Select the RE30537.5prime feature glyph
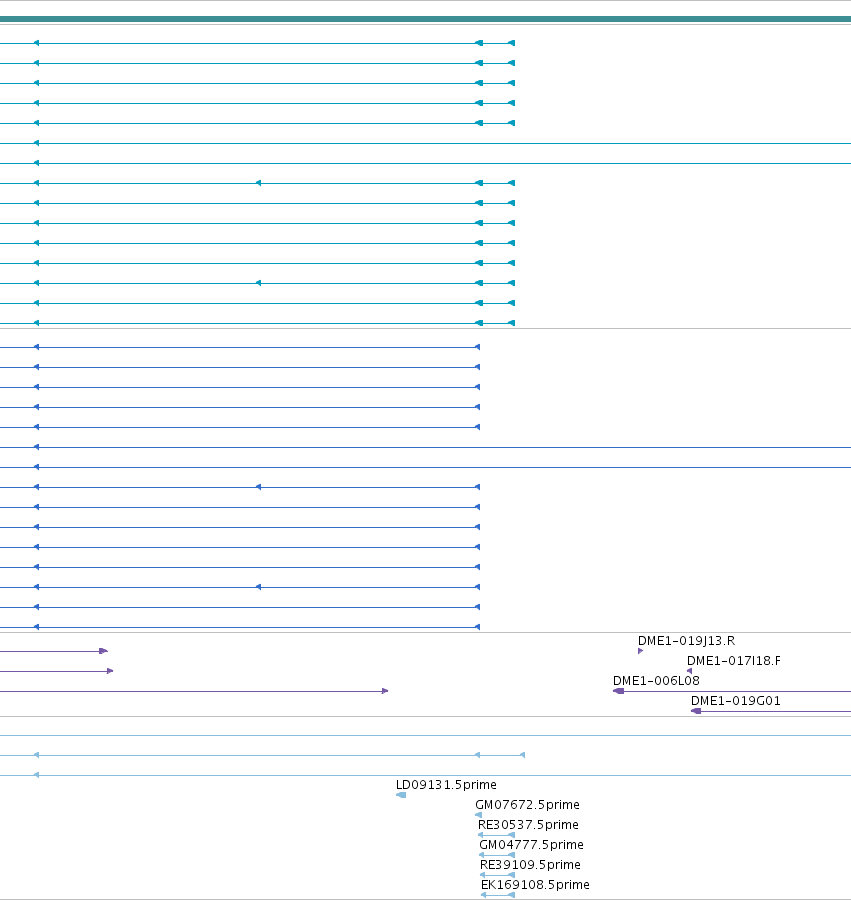This screenshot has height=900, width=851. (x=496, y=835)
